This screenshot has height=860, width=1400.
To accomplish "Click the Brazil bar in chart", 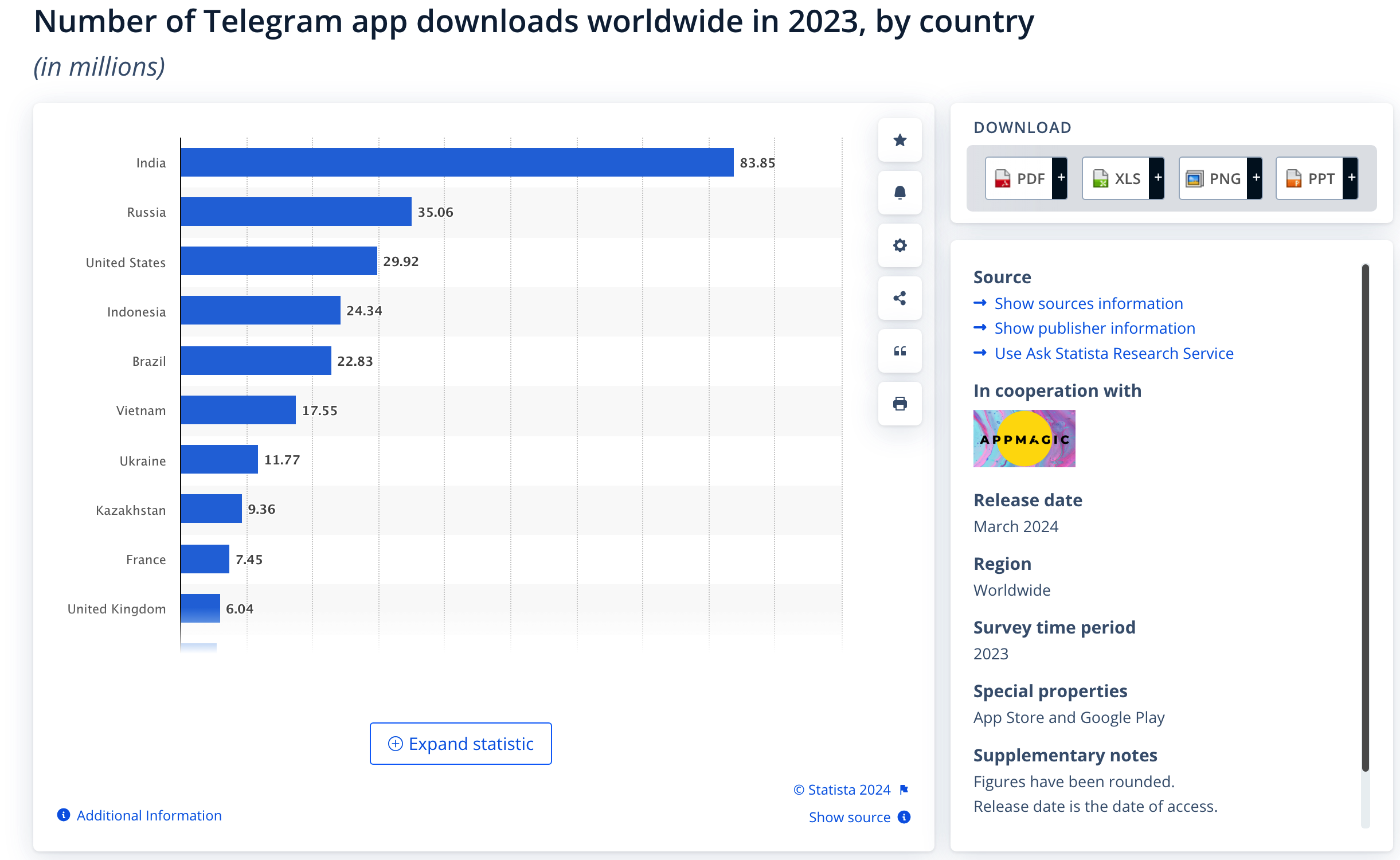I will pos(256,361).
